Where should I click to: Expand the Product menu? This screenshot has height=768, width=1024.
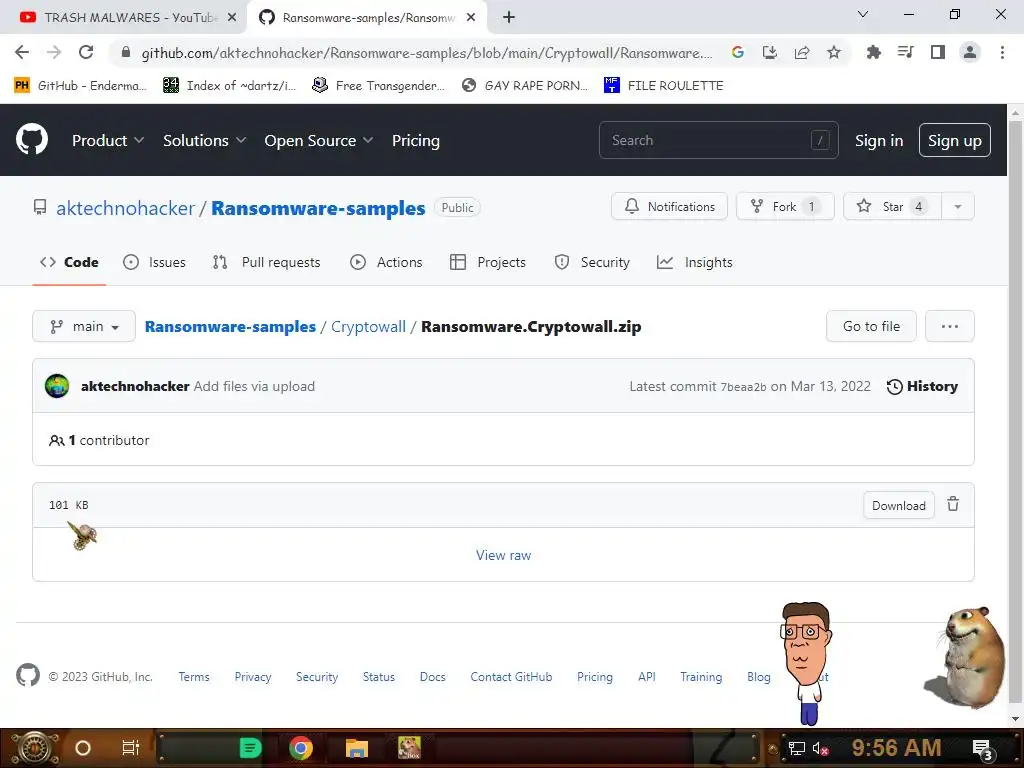click(108, 140)
